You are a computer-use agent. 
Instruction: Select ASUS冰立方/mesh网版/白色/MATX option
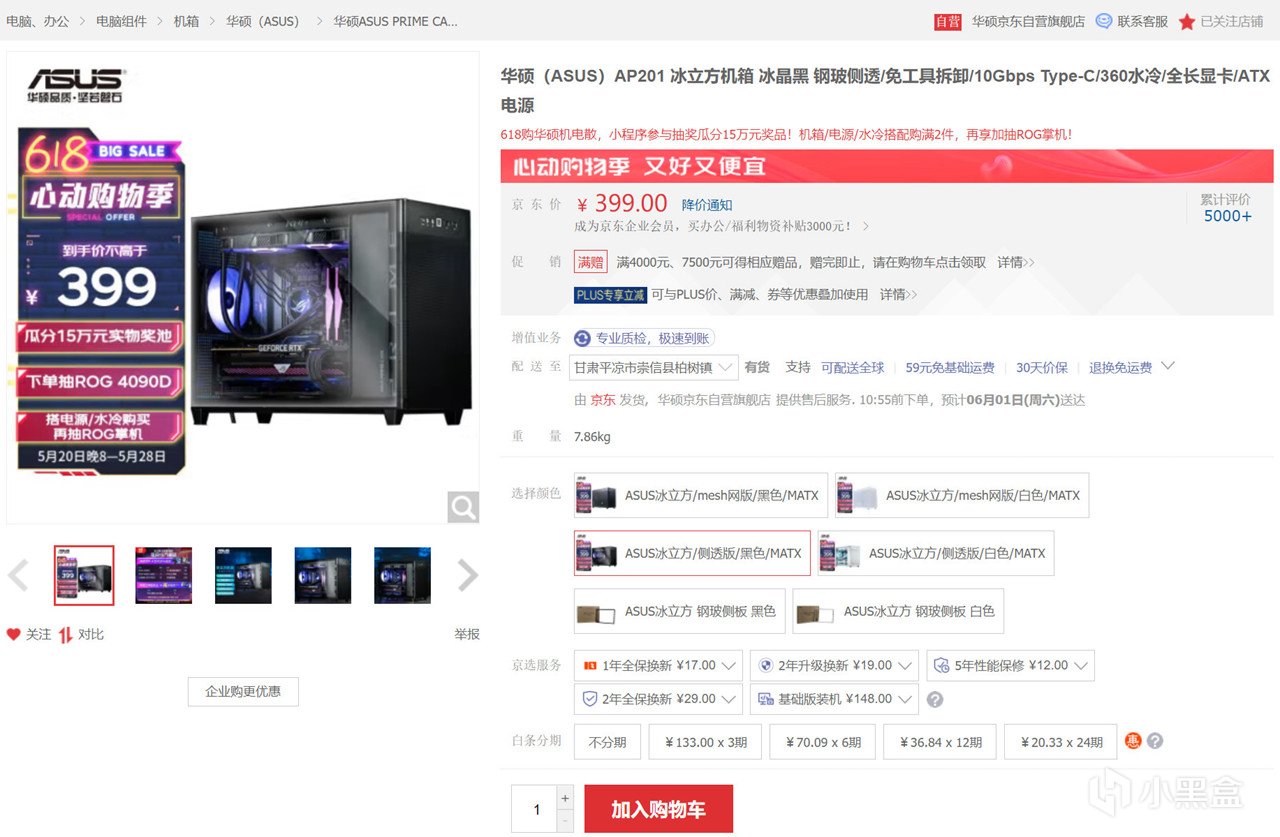click(x=962, y=495)
